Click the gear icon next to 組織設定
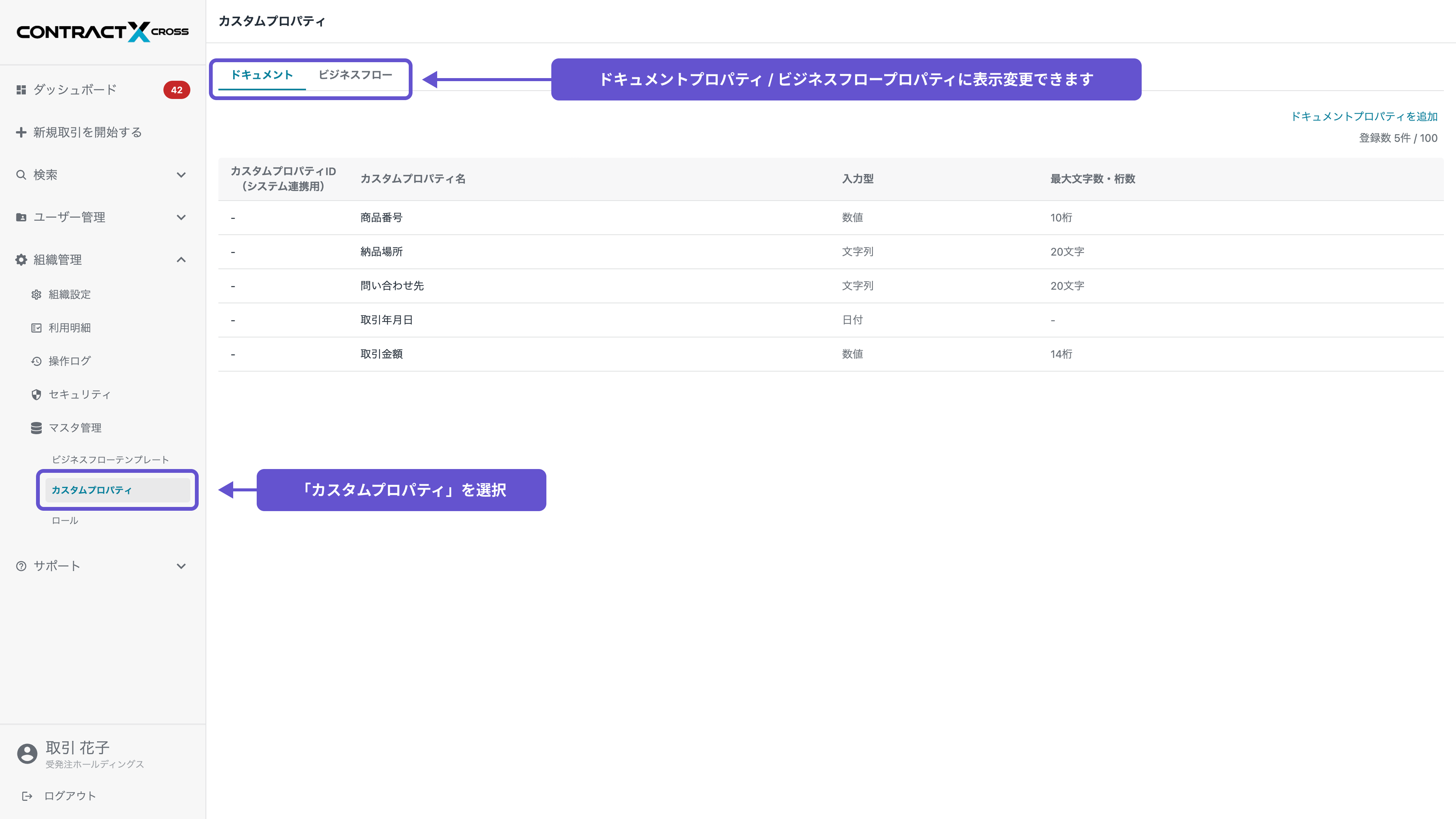Image resolution: width=1456 pixels, height=819 pixels. [36, 295]
